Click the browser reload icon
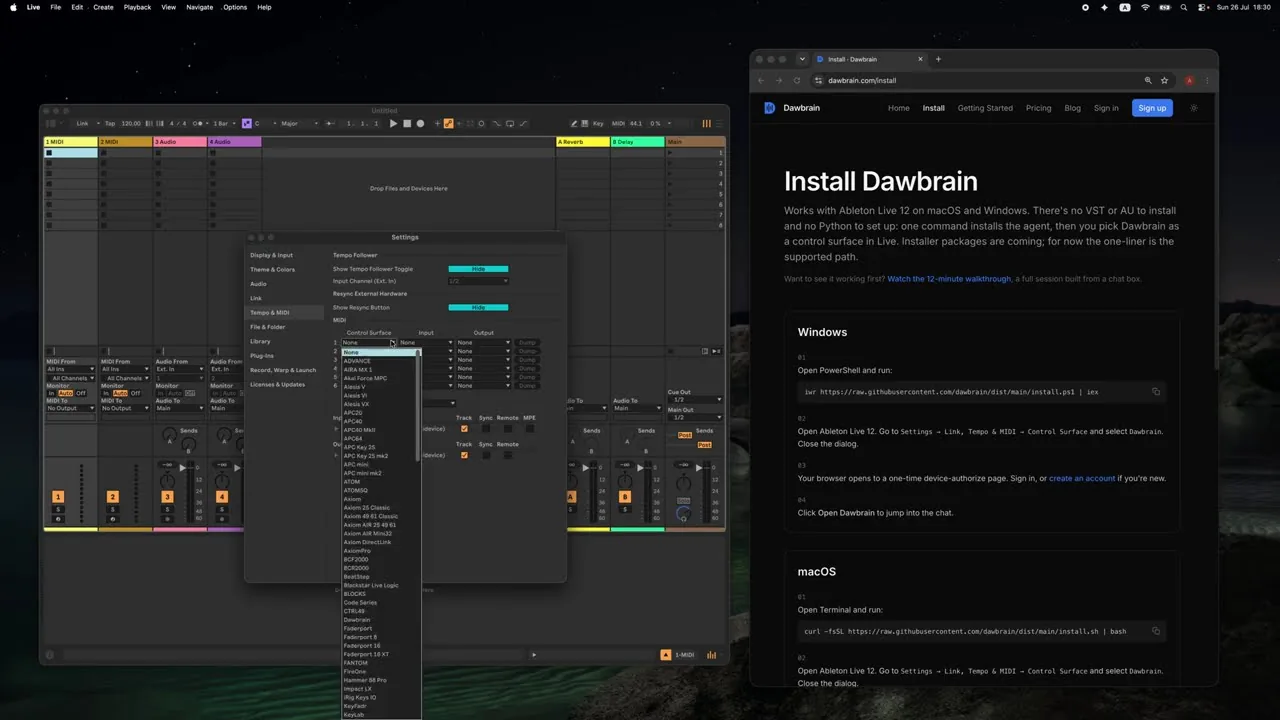This screenshot has height=720, width=1280. [x=797, y=80]
